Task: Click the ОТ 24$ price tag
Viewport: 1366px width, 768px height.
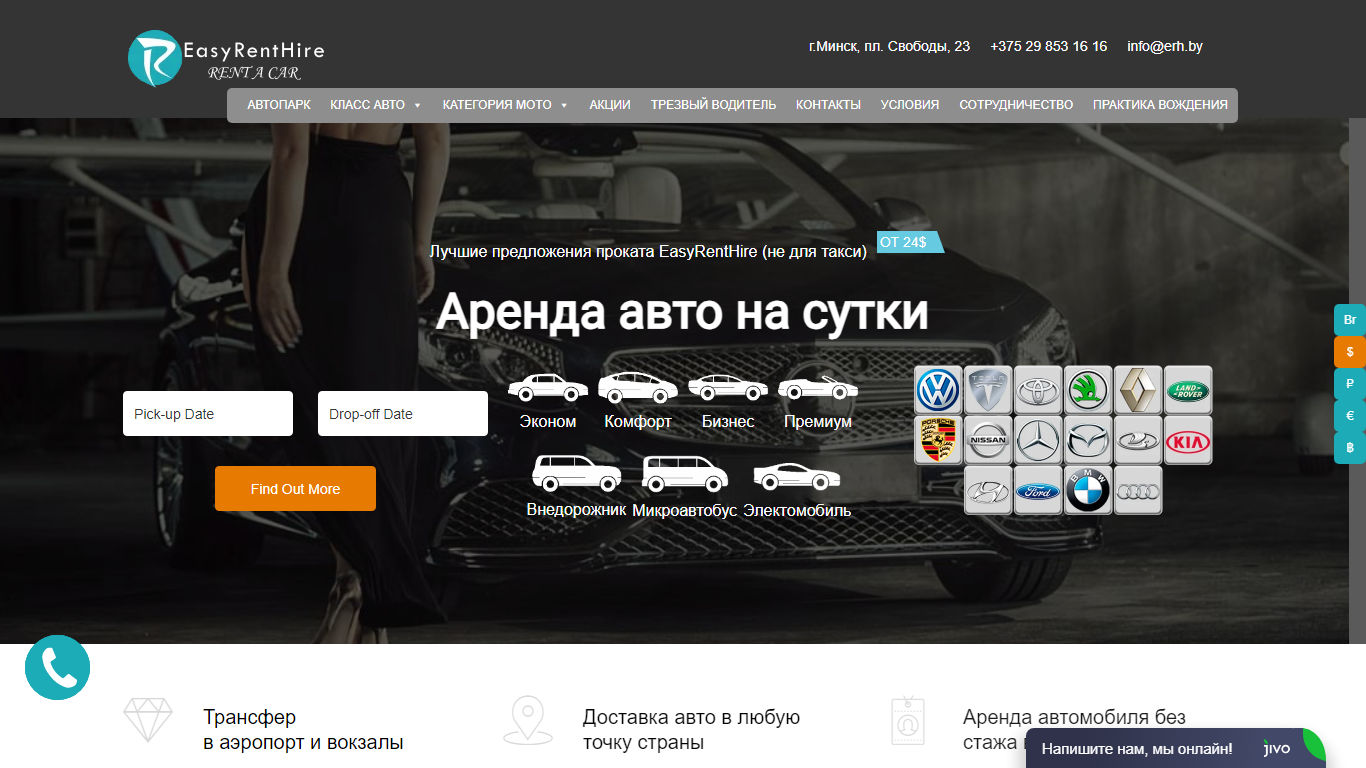Action: (x=910, y=242)
